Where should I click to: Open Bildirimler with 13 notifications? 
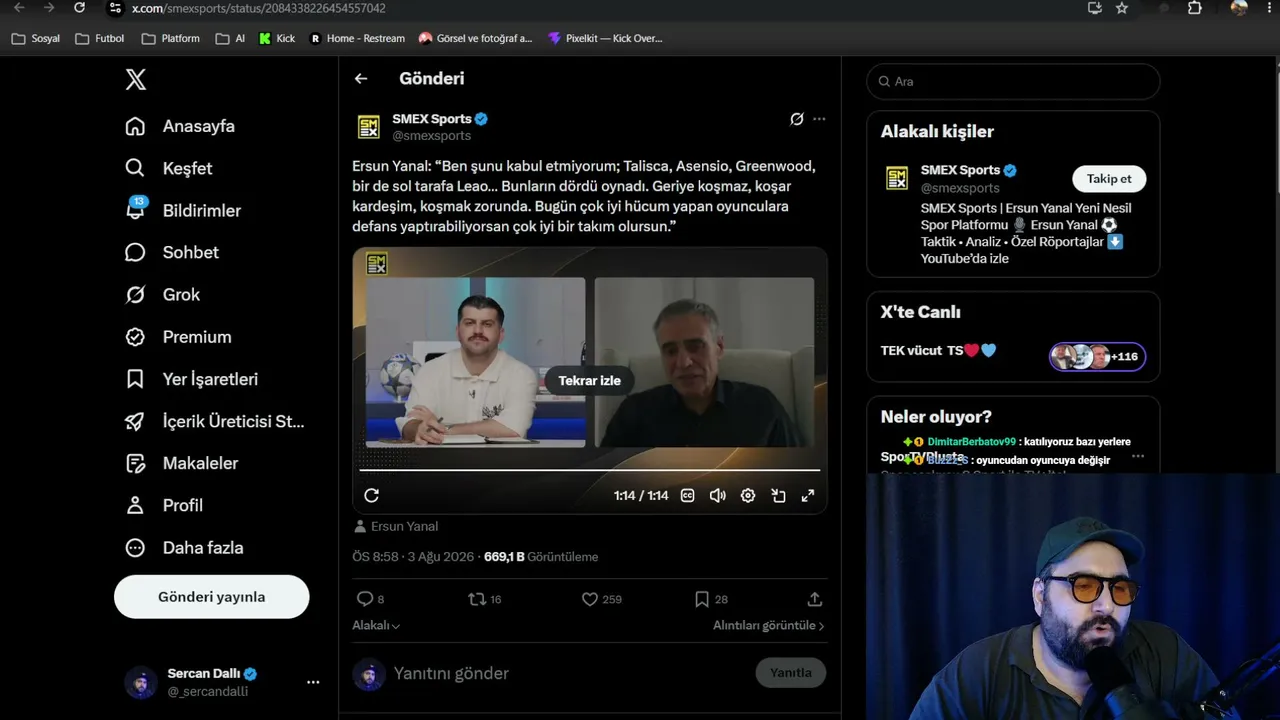183,211
